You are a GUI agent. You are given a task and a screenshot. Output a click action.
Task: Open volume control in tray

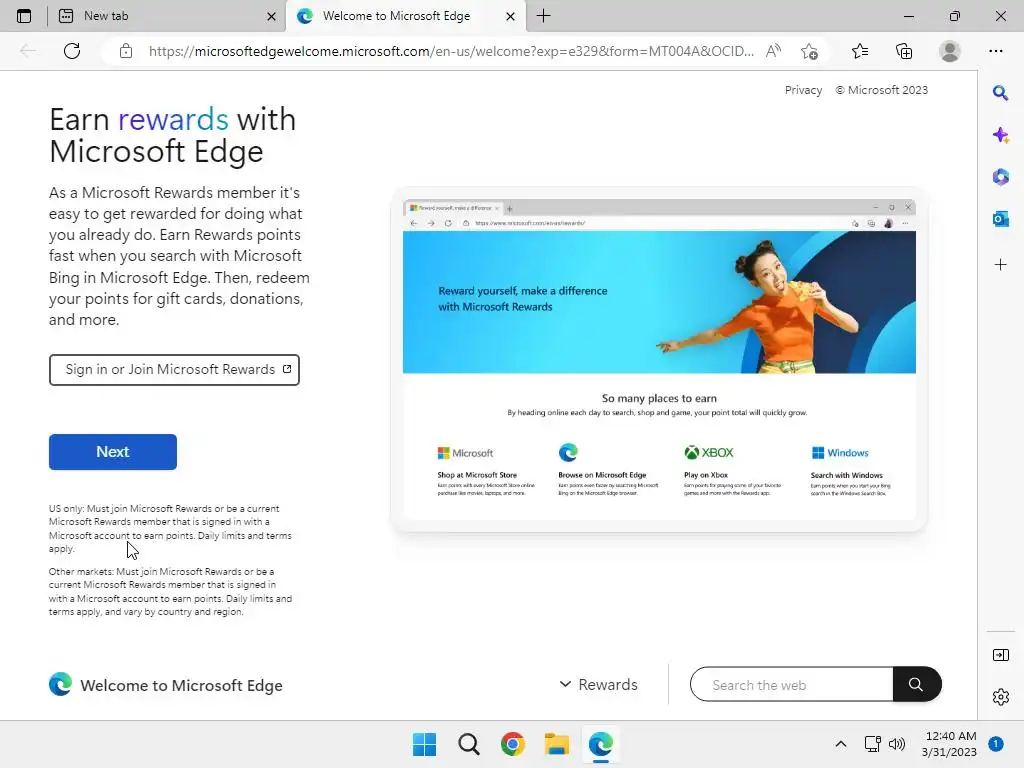(x=897, y=744)
